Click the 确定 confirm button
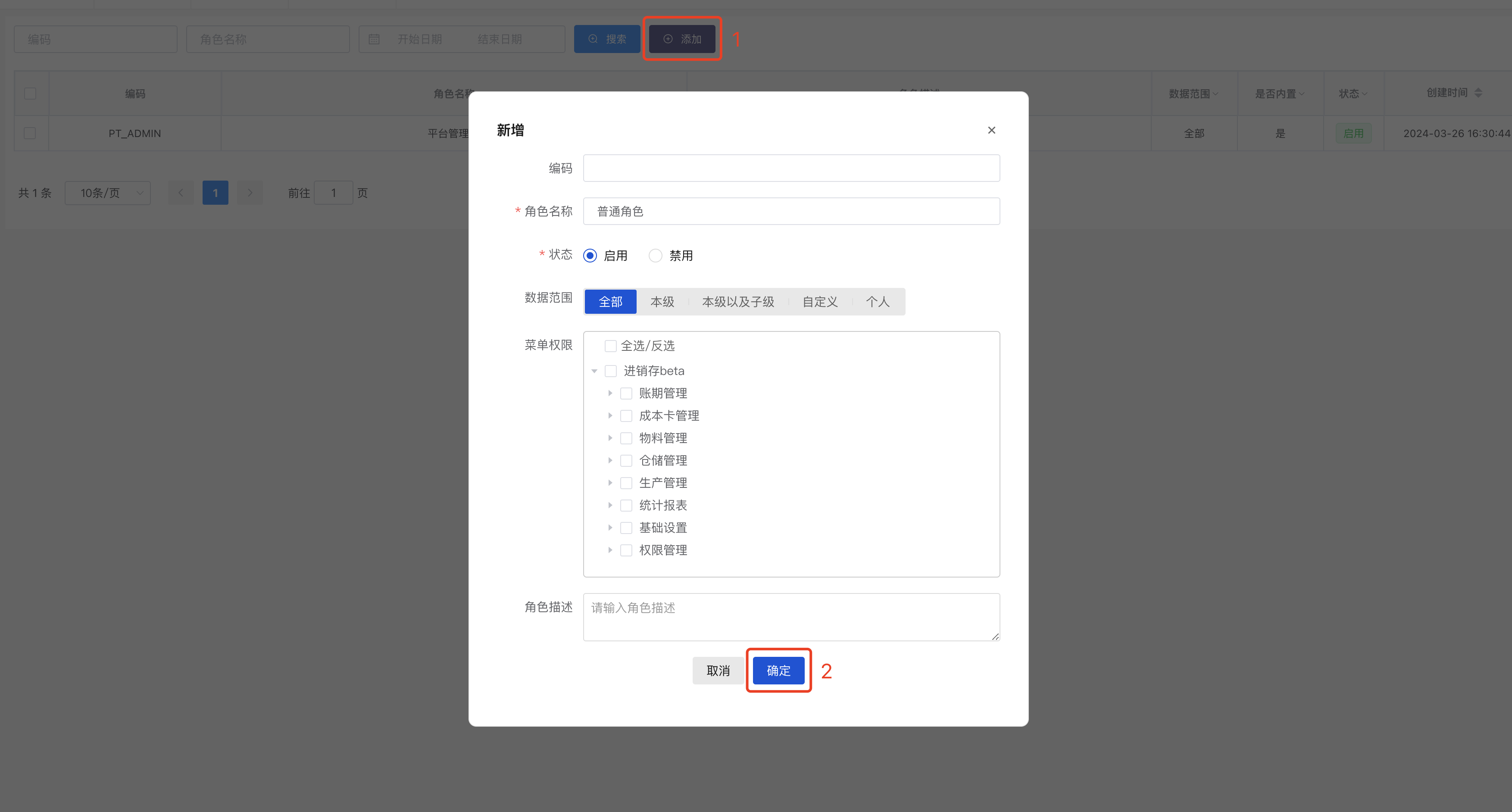Viewport: 1512px width, 812px height. click(x=778, y=670)
